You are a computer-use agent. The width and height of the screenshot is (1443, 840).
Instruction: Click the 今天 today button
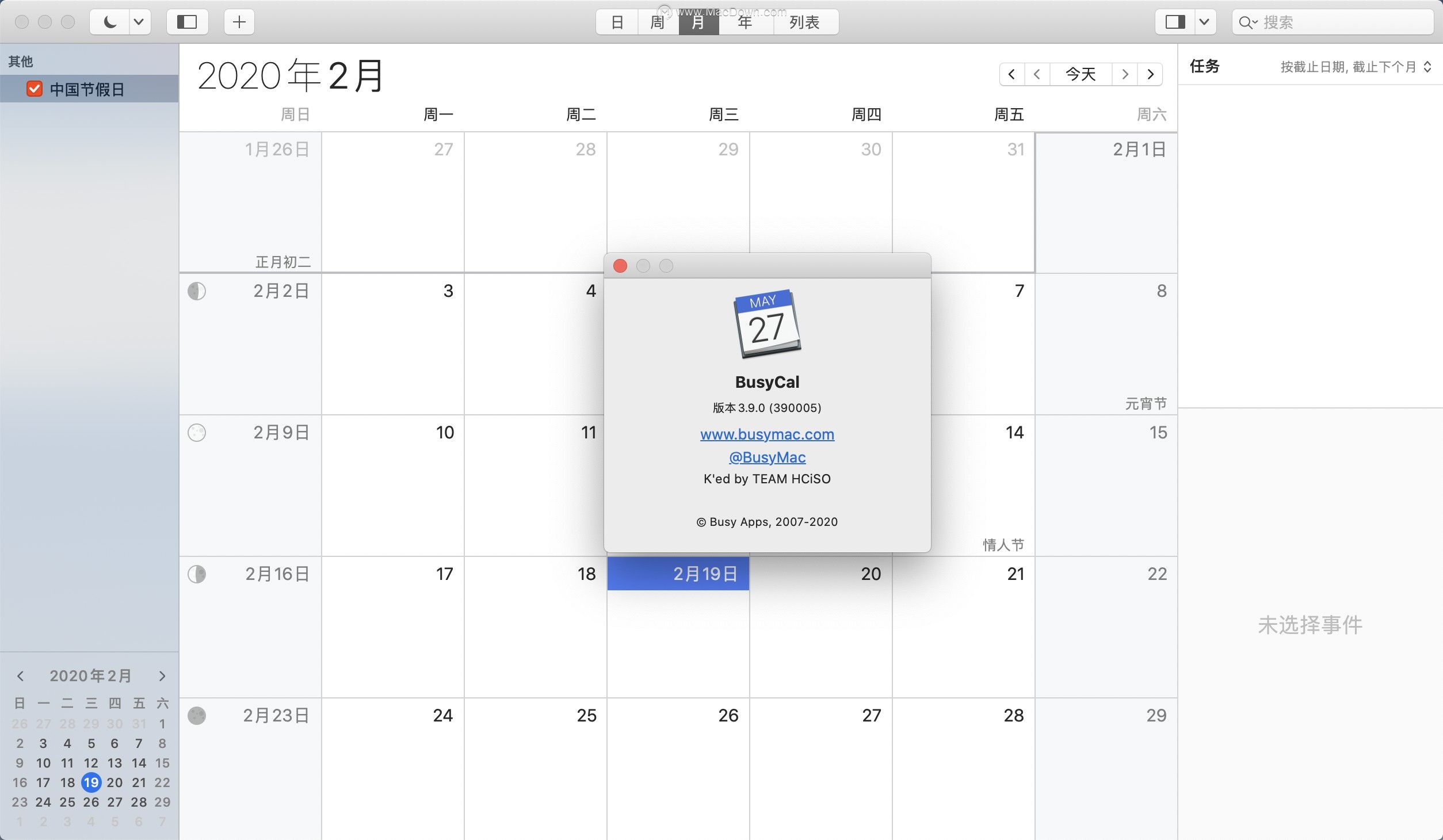[1081, 74]
